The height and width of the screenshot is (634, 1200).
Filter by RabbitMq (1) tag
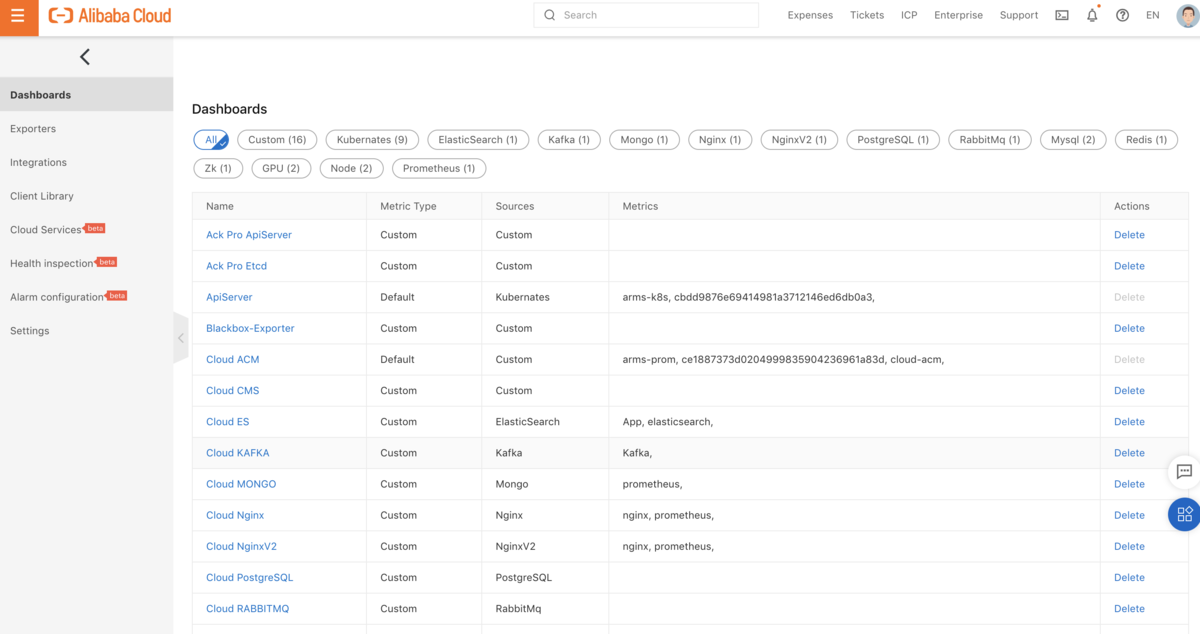tap(989, 140)
